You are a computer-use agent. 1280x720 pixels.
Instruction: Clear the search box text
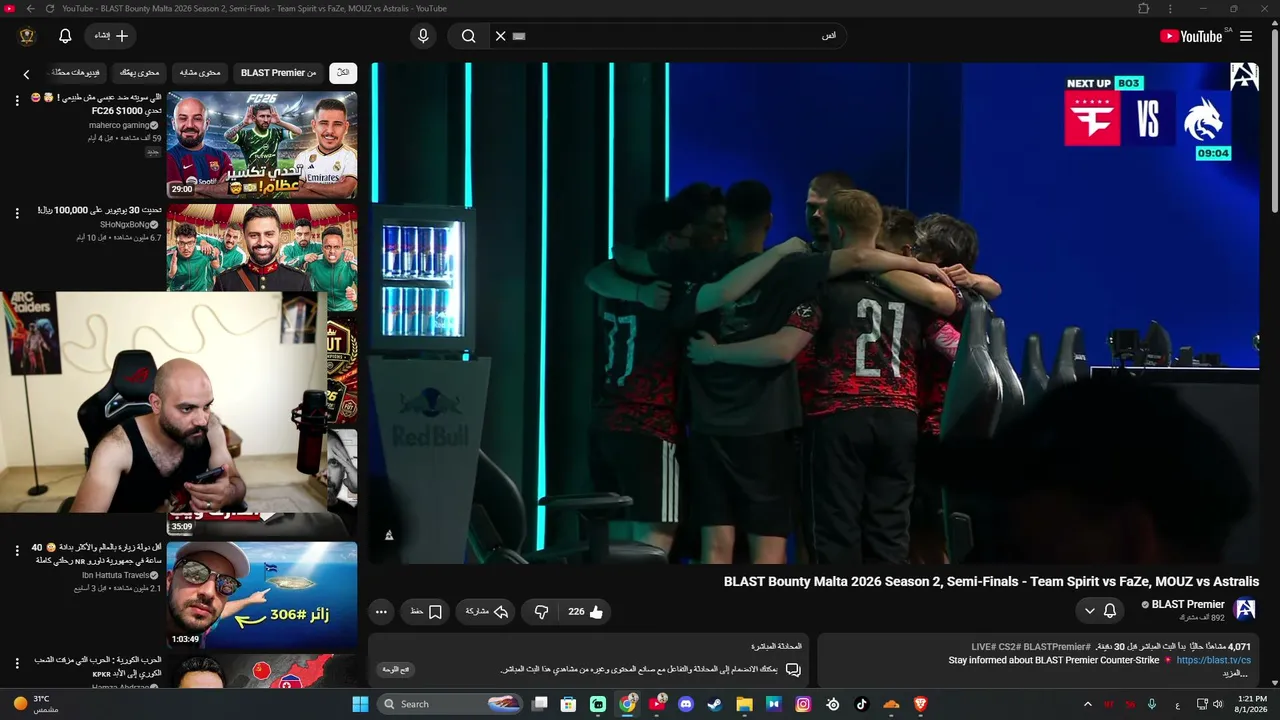pyautogui.click(x=501, y=36)
